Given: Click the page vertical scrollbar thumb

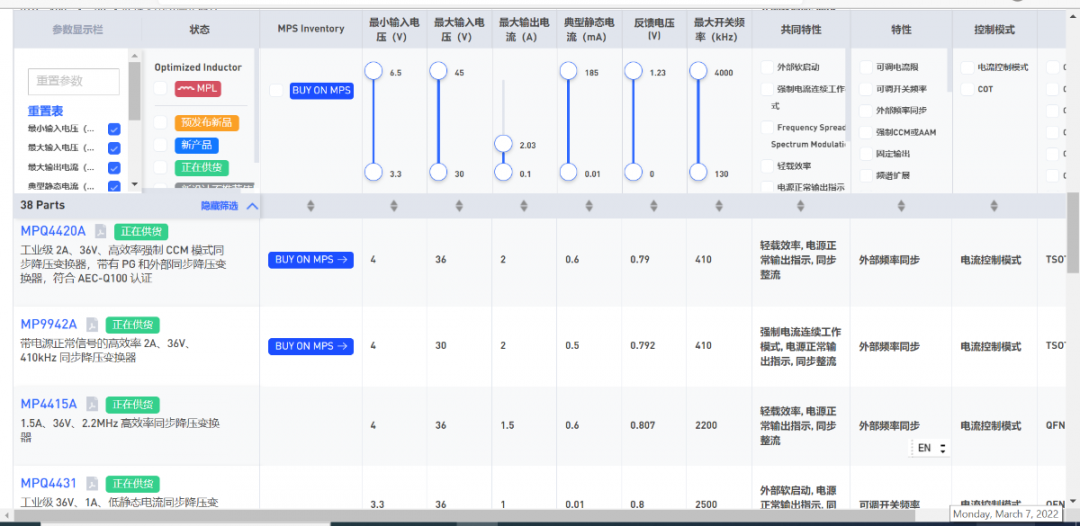Looking at the screenshot, I should tap(1073, 234).
